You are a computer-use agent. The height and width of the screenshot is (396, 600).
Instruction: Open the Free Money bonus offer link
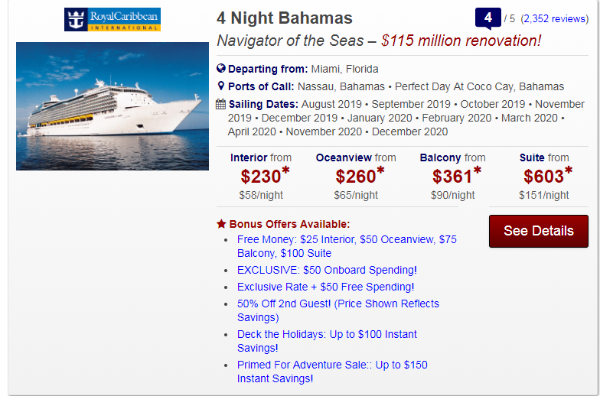pyautogui.click(x=347, y=246)
